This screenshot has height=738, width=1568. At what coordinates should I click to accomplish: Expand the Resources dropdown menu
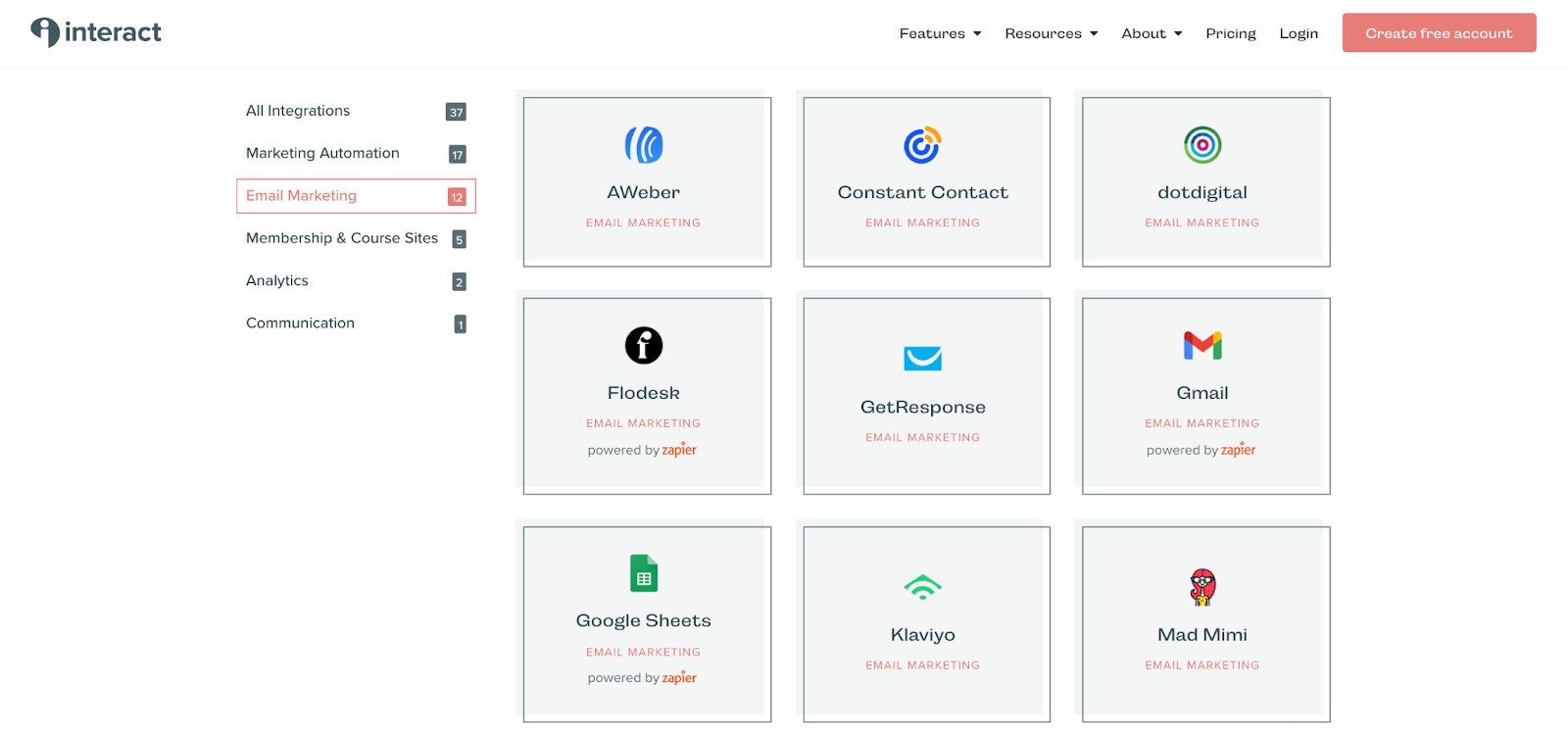pyautogui.click(x=1052, y=33)
